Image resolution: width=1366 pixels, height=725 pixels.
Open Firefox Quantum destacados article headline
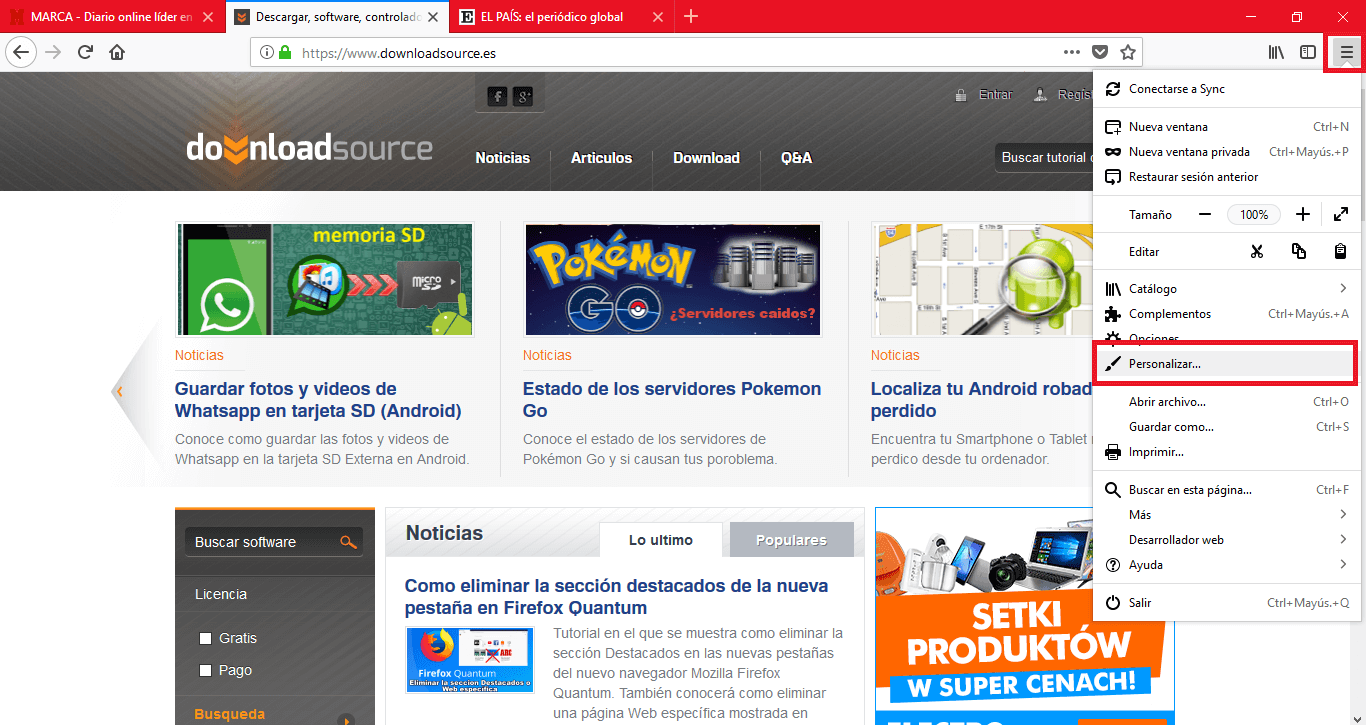pyautogui.click(x=616, y=597)
